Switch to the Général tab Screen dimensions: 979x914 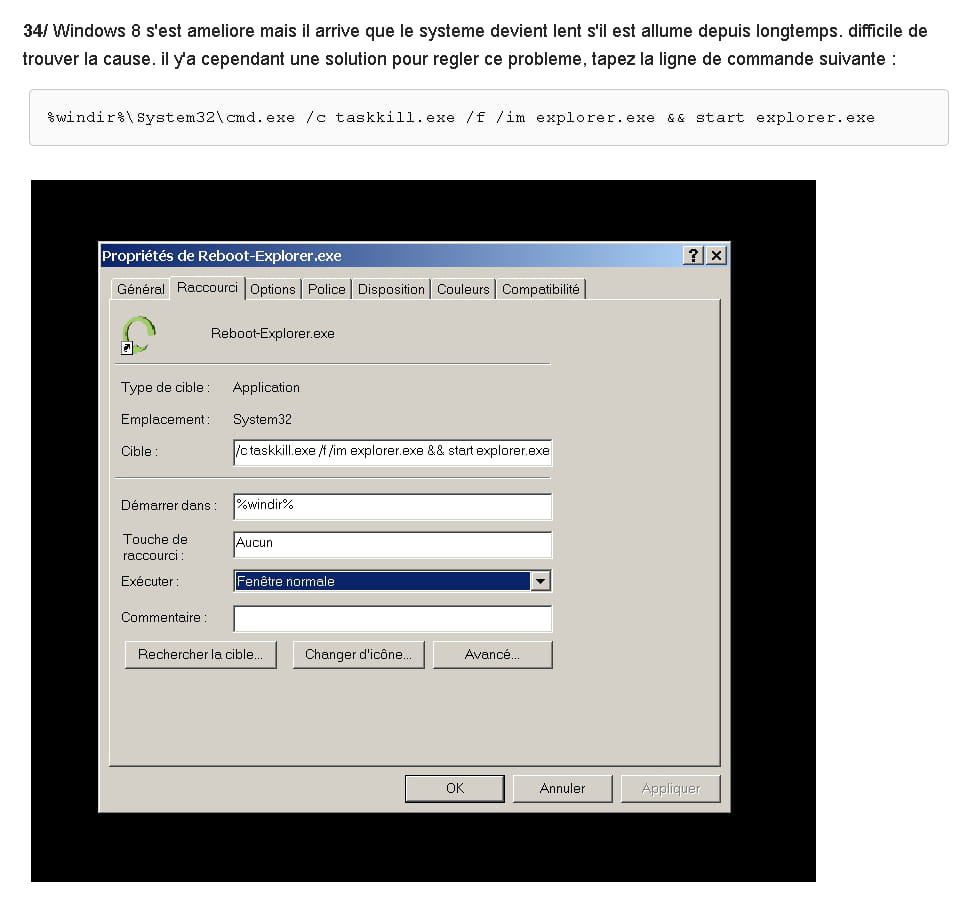click(x=140, y=289)
